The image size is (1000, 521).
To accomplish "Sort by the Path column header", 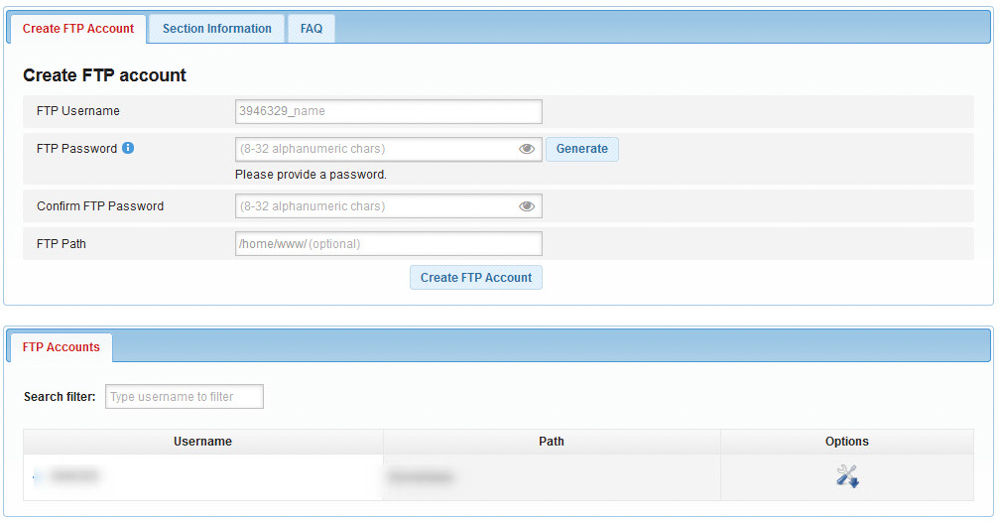I will 552,441.
